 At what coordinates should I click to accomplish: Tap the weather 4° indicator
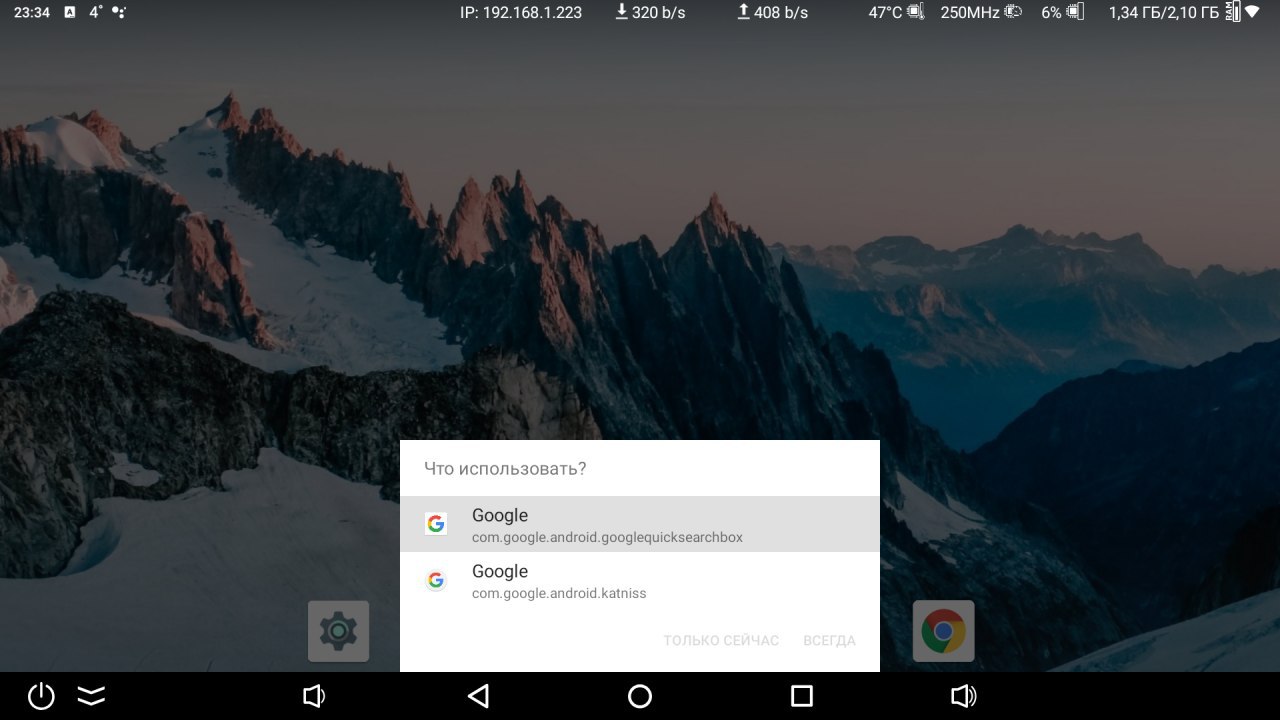click(x=95, y=12)
